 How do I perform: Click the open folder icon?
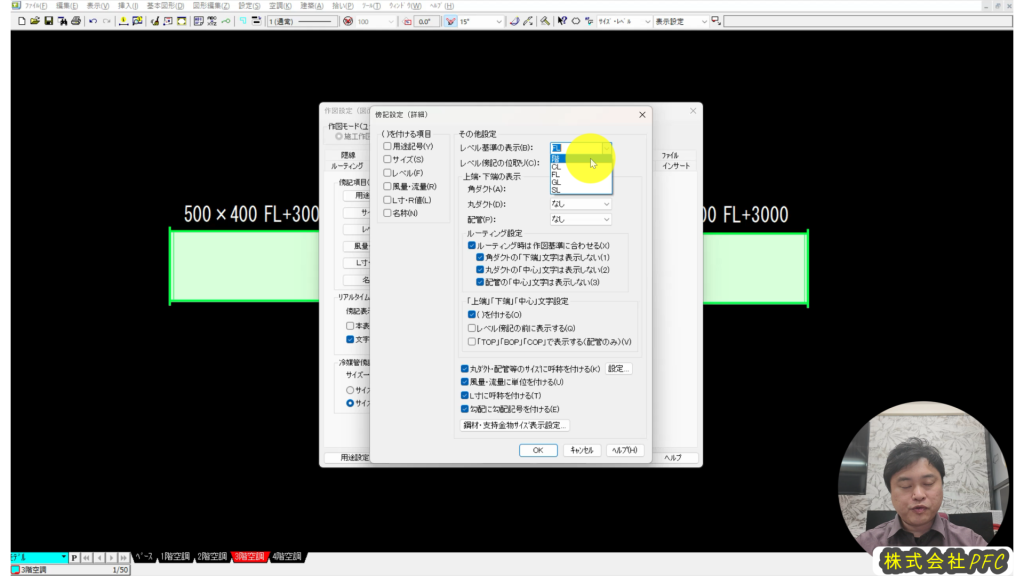[35, 21]
